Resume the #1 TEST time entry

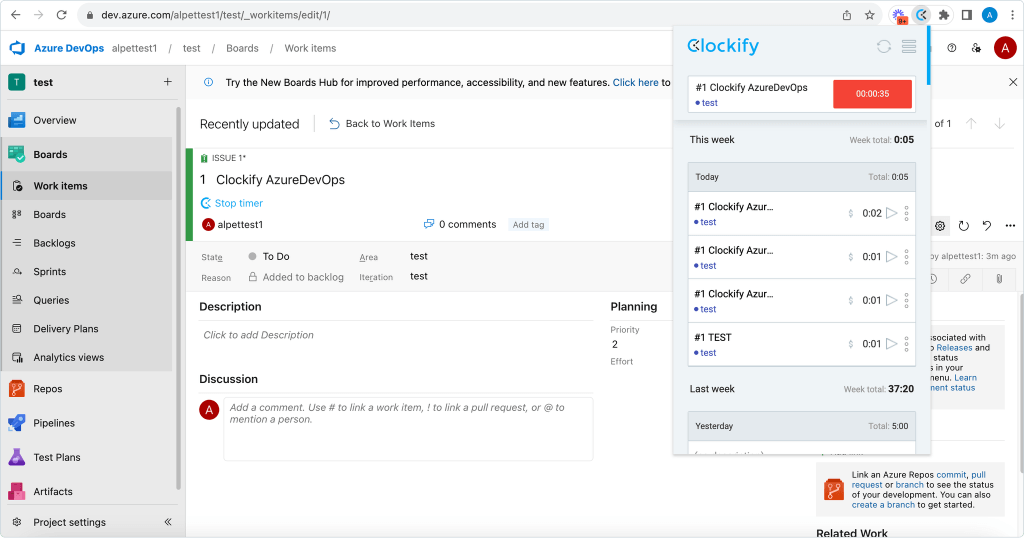tap(891, 343)
